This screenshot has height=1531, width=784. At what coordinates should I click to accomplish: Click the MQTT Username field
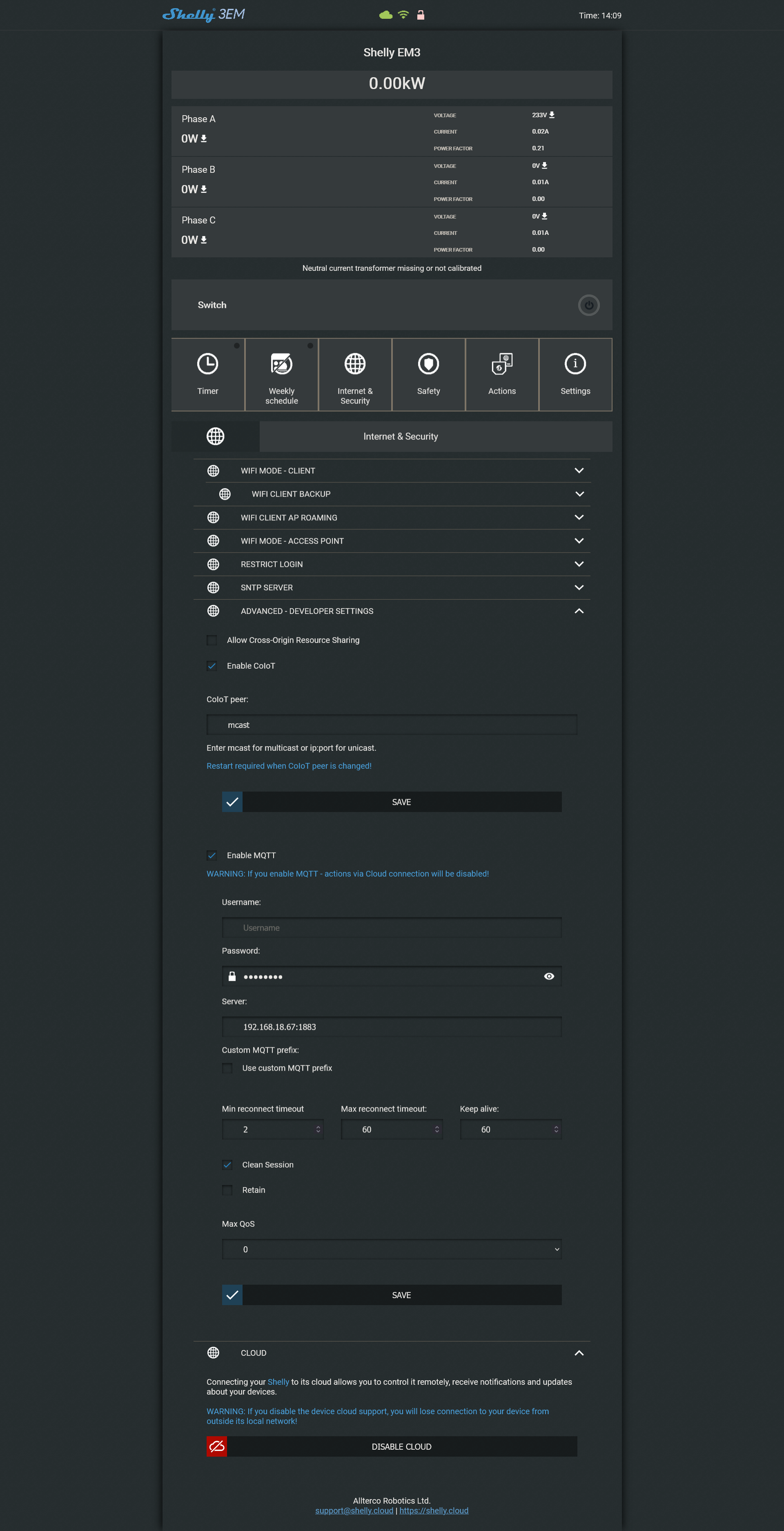tap(392, 928)
